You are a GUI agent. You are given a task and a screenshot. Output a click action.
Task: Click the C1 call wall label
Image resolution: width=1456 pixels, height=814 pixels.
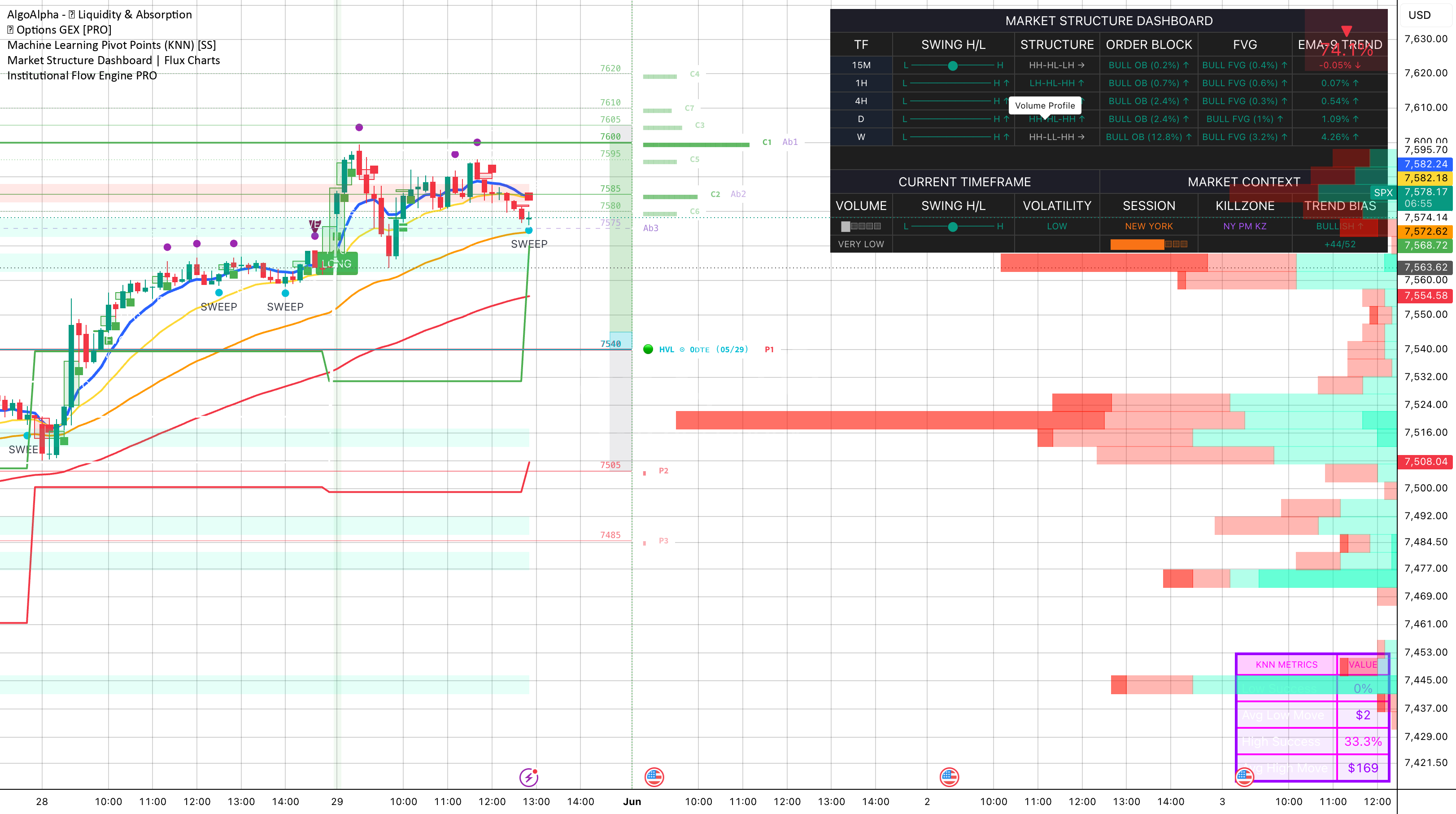[x=767, y=142]
